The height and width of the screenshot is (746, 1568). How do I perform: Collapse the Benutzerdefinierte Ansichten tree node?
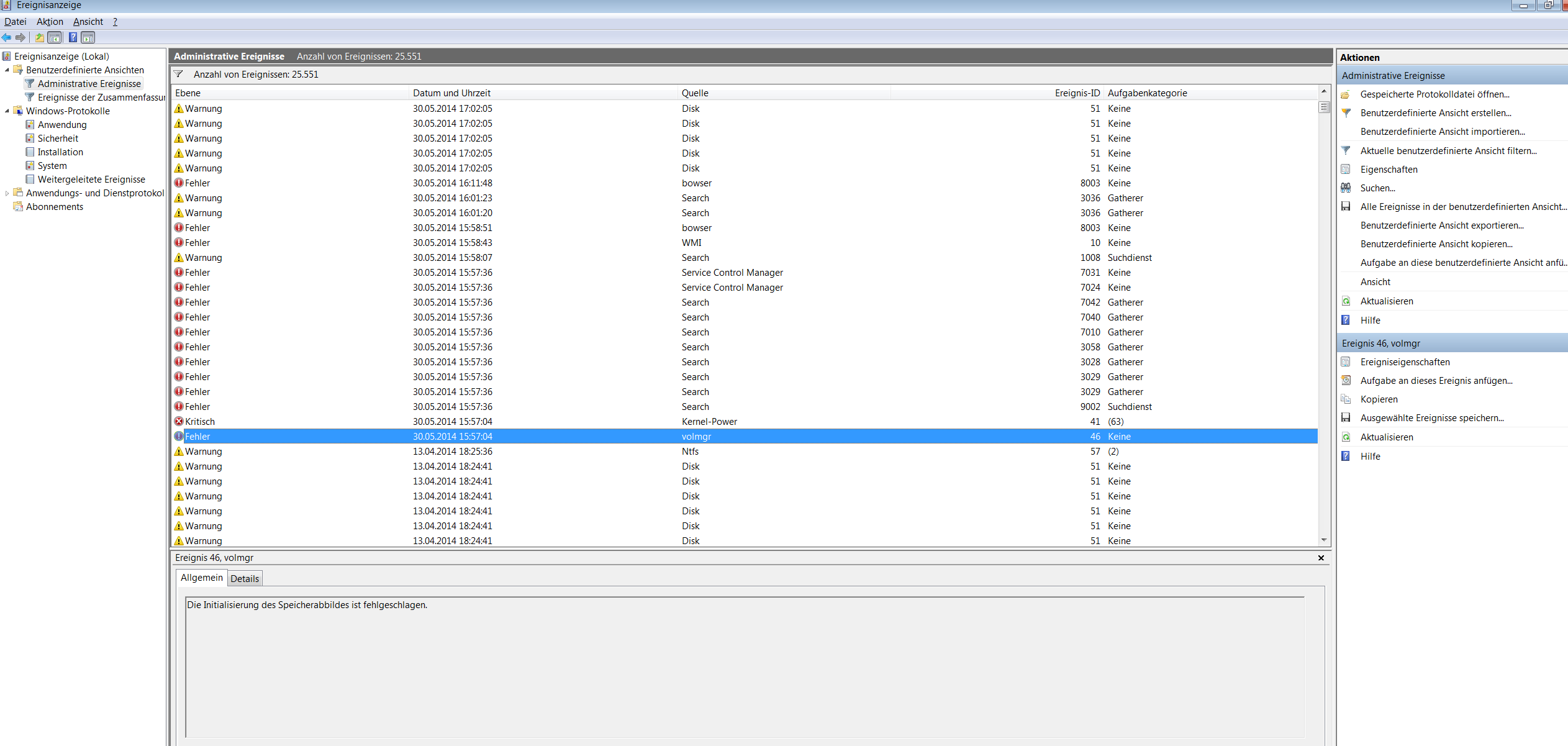pyautogui.click(x=7, y=70)
